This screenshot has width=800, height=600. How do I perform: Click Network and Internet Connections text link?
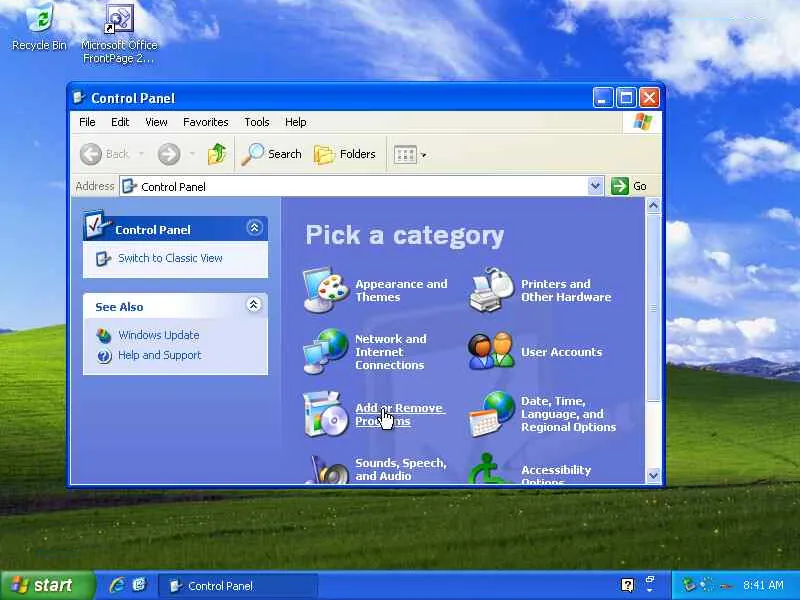point(390,352)
